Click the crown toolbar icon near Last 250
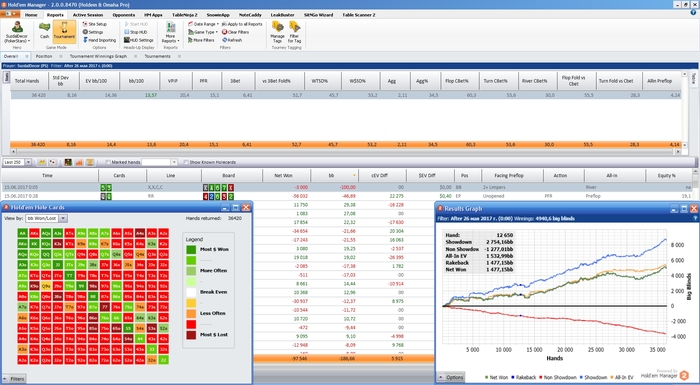The width and height of the screenshot is (700, 385). [42, 162]
